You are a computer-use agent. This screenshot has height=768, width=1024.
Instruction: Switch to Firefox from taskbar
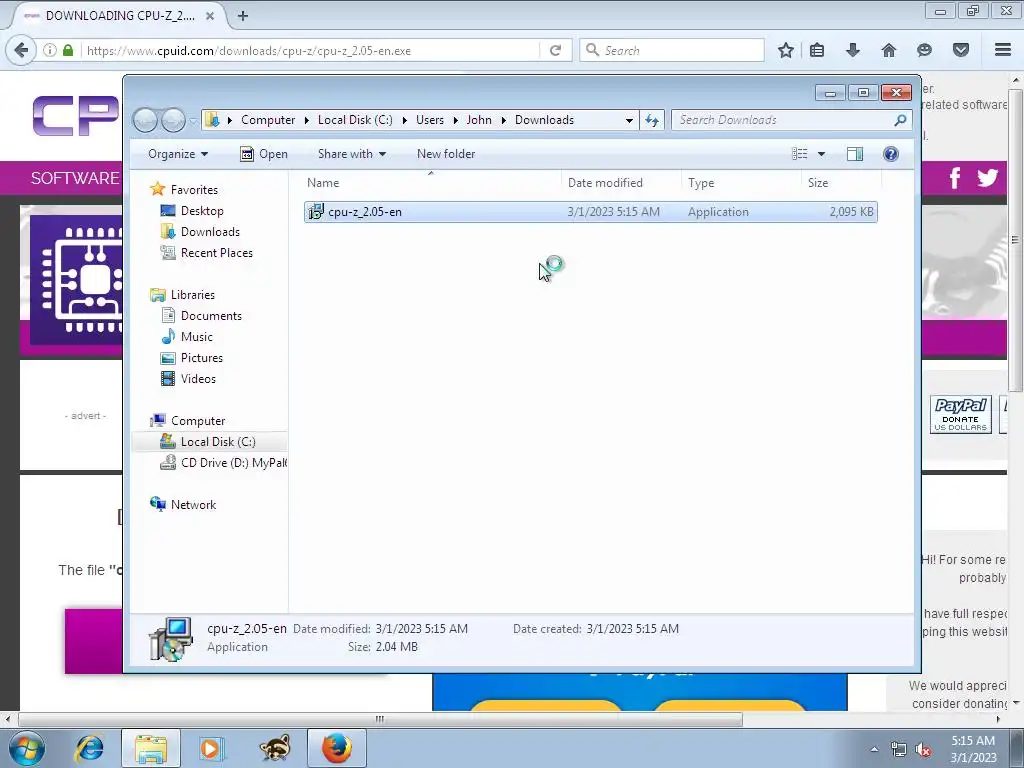coord(336,748)
